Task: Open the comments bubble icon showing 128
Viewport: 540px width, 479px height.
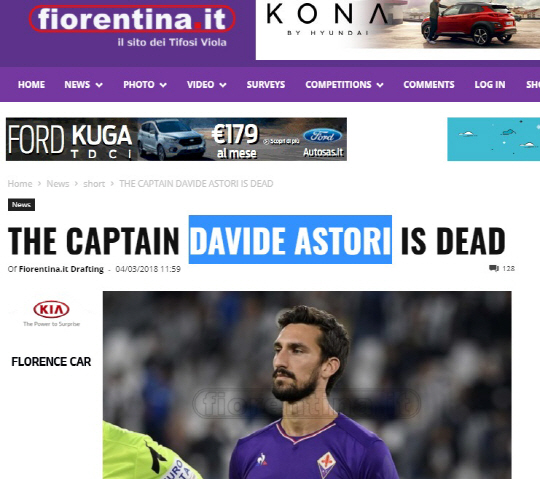Action: click(494, 268)
